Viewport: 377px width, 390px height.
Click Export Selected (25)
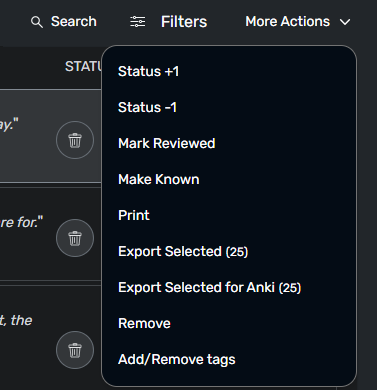click(x=183, y=251)
